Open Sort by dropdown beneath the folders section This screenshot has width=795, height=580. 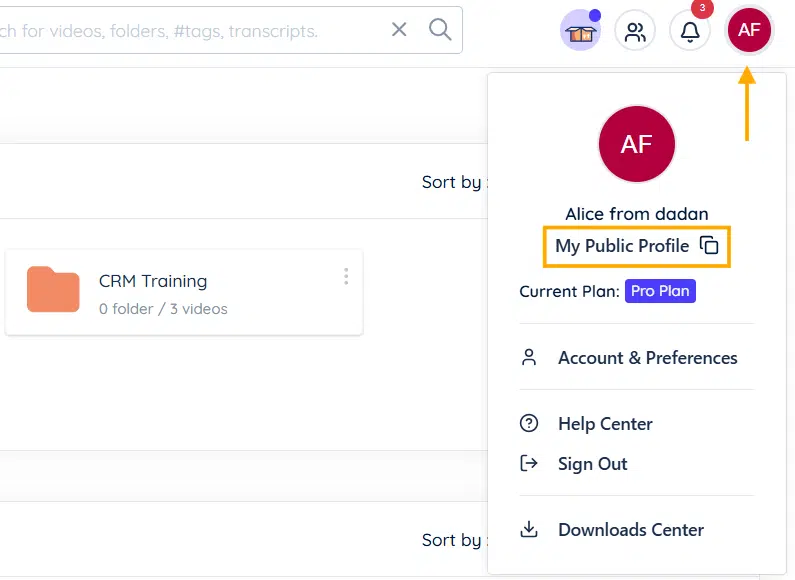455,540
